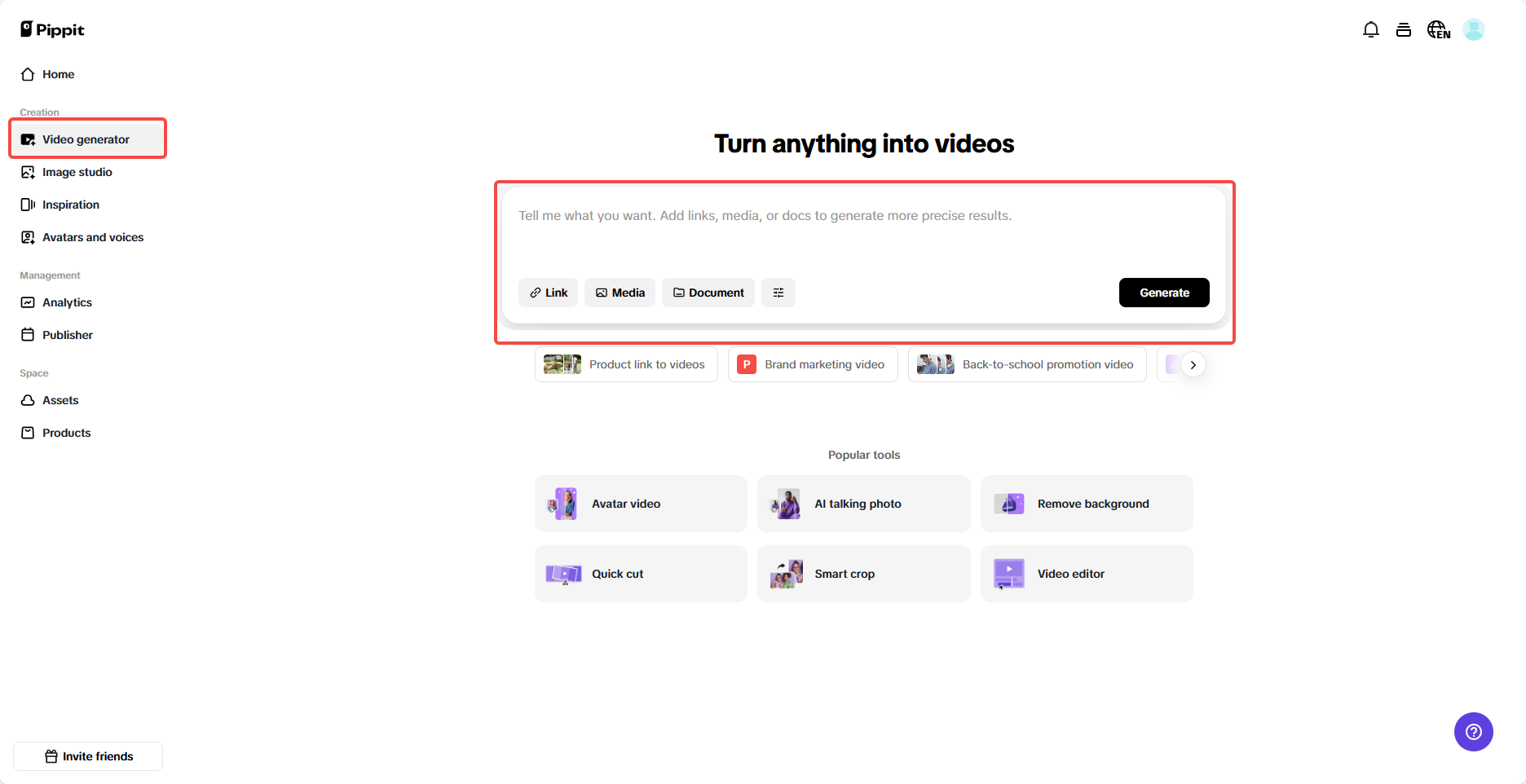Screen dimensions: 1526x784
Task: Open your profile avatar
Action: pos(1474,29)
